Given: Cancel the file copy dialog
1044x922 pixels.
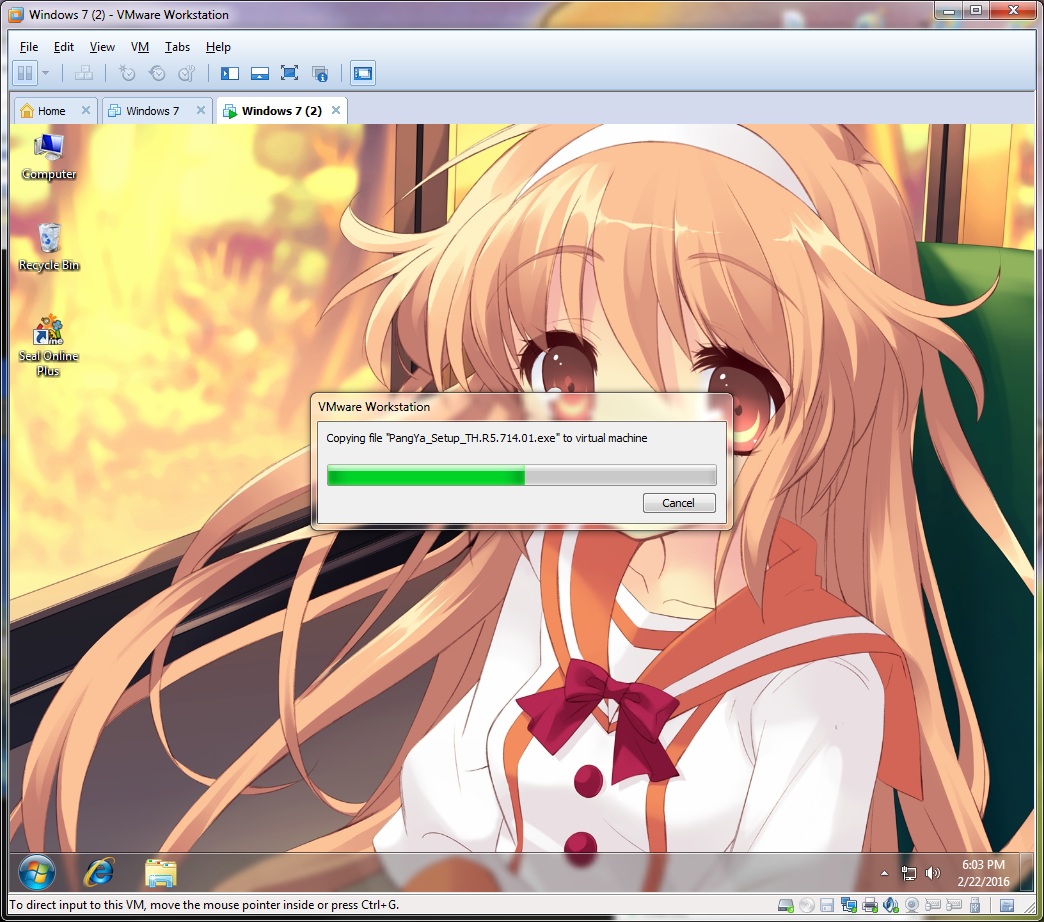Looking at the screenshot, I should [x=679, y=503].
